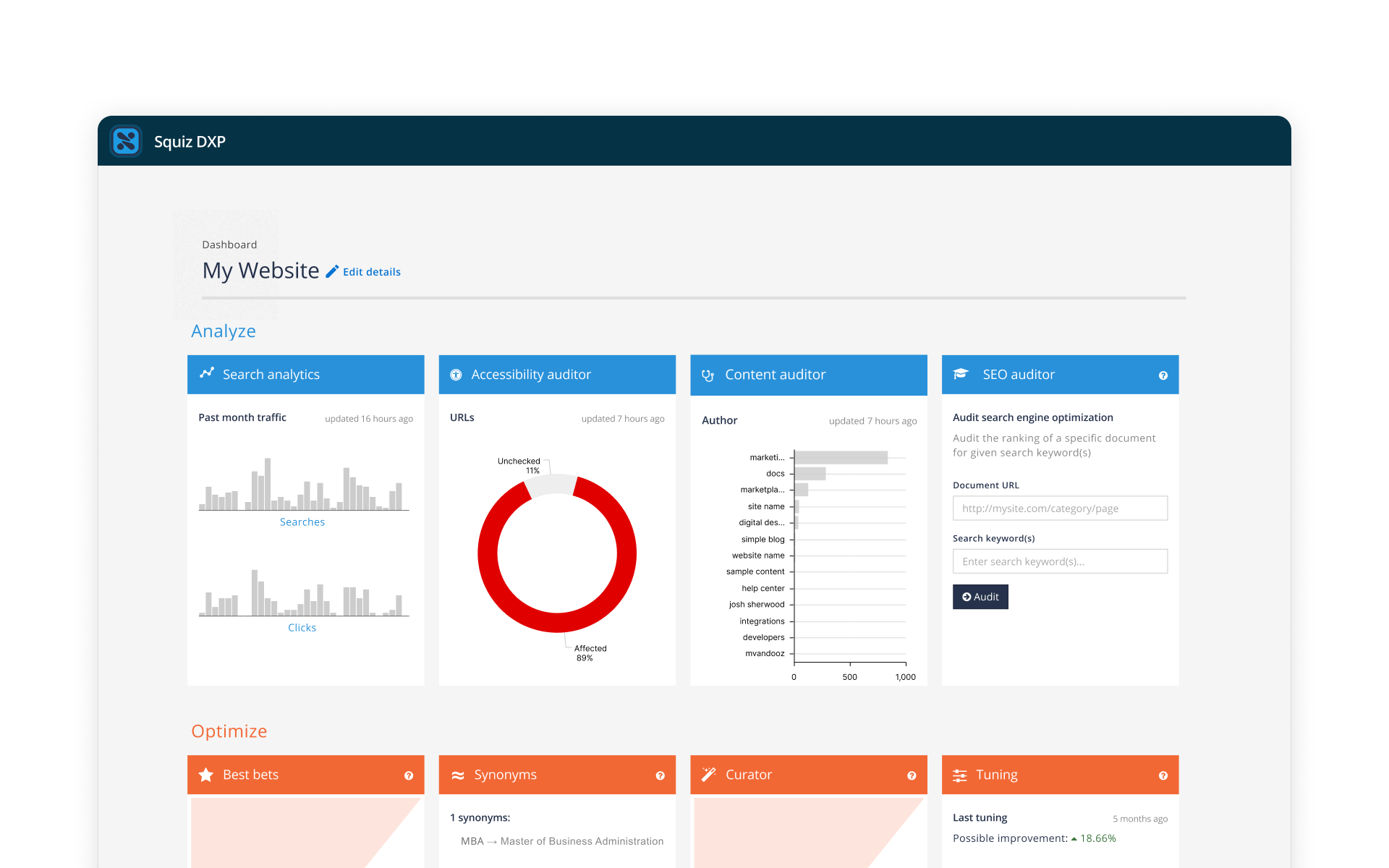Click the Tuning sliders icon
This screenshot has width=1389, height=868.
pos(960,775)
